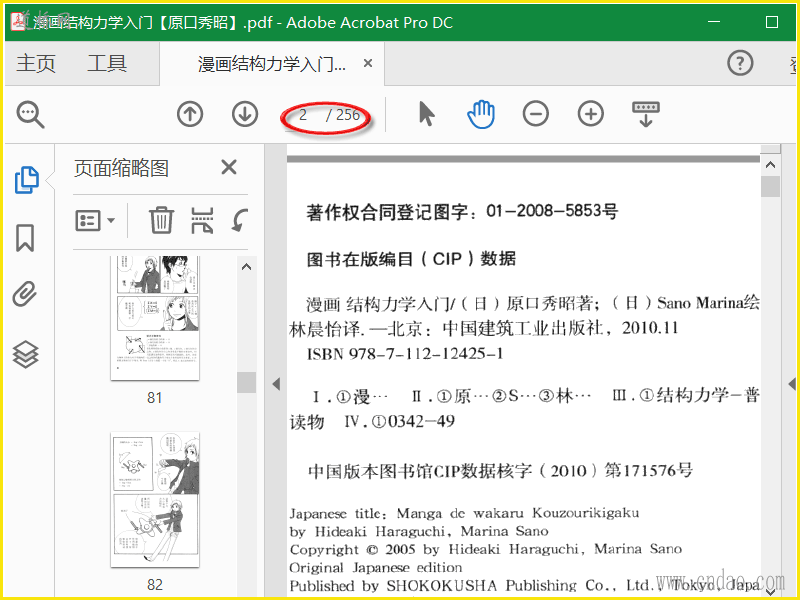This screenshot has width=800, height=600.
Task: Select page 81 thumbnail
Action: tap(155, 318)
